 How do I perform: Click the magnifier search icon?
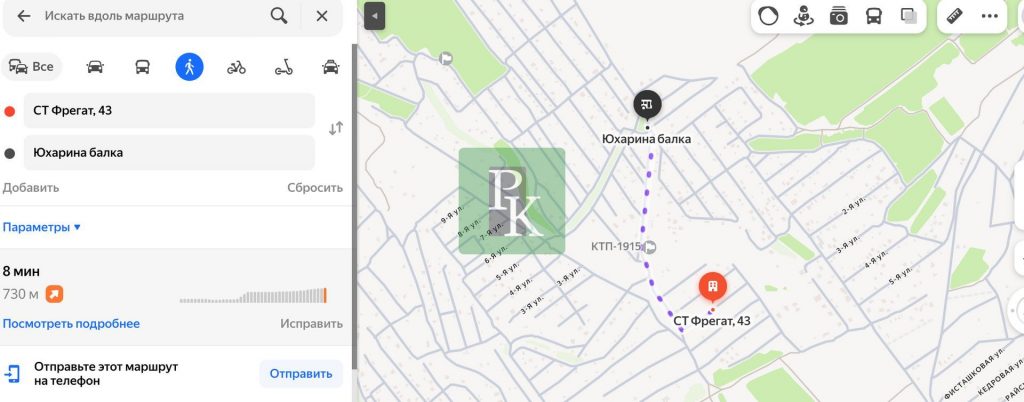[279, 16]
